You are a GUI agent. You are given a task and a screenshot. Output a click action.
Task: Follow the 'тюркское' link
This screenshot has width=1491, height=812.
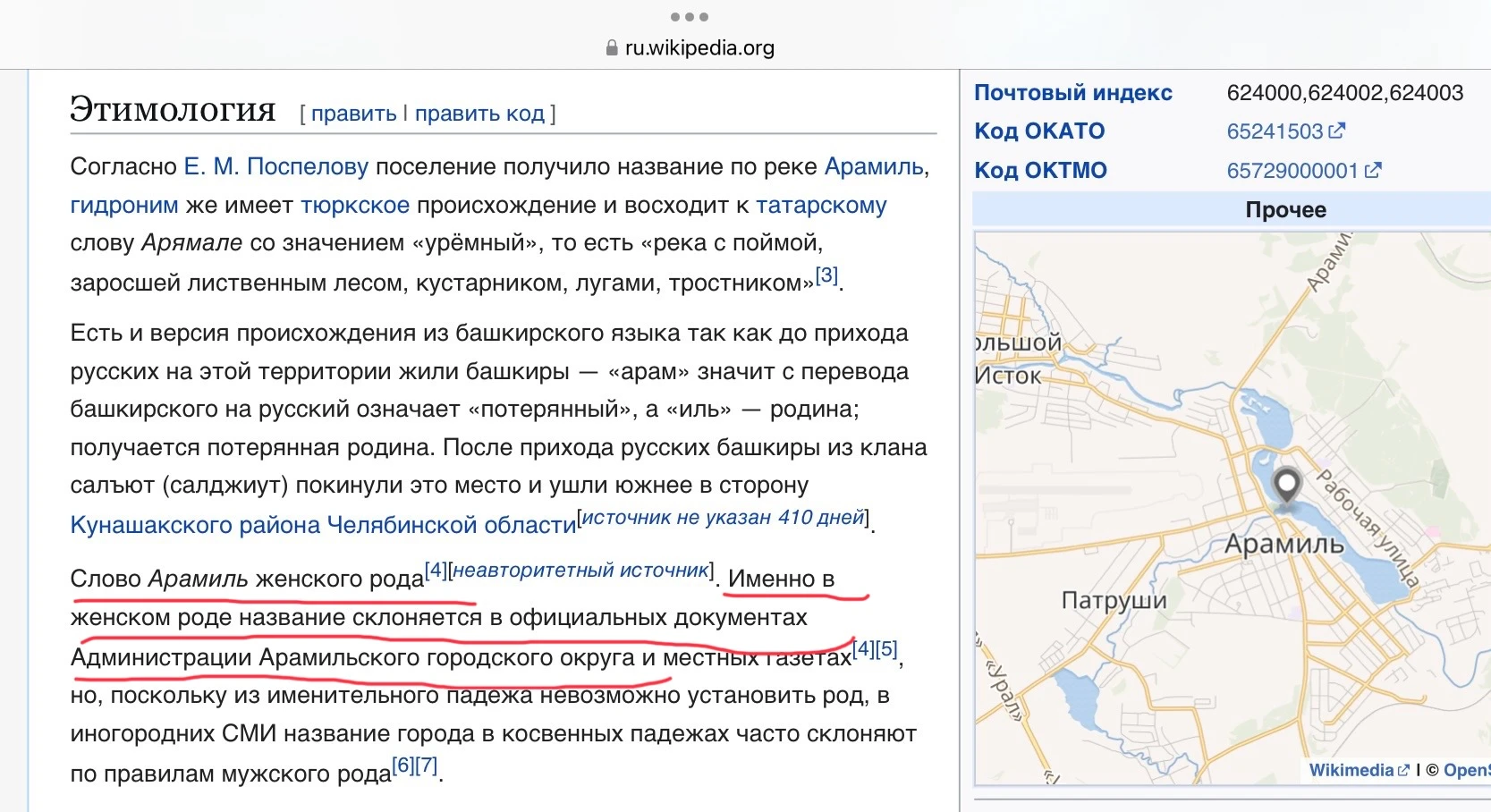(x=355, y=205)
